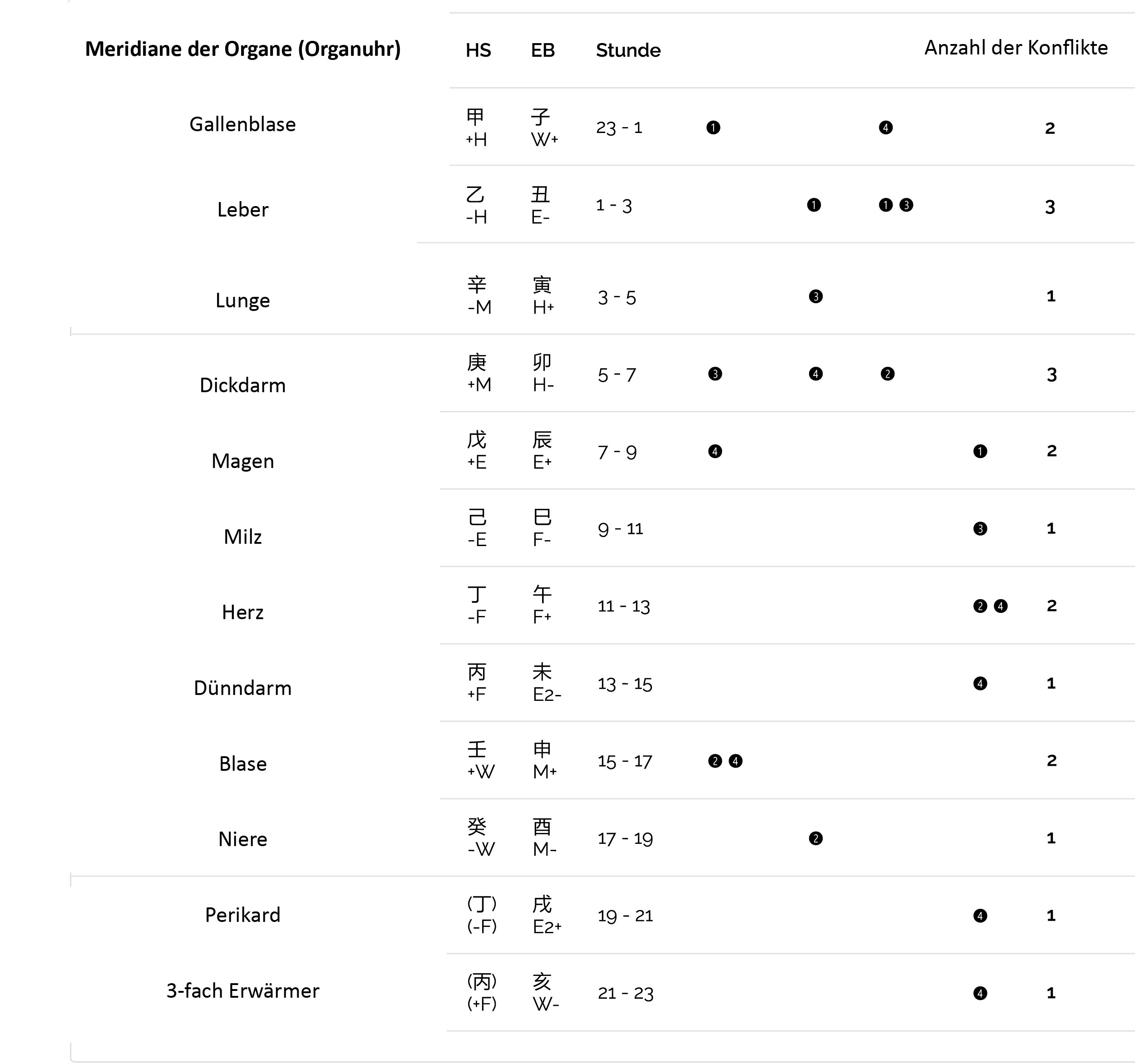Select the circled 2 marker in Dickdarm row
Screen dimensions: 1135x1064
click(887, 374)
